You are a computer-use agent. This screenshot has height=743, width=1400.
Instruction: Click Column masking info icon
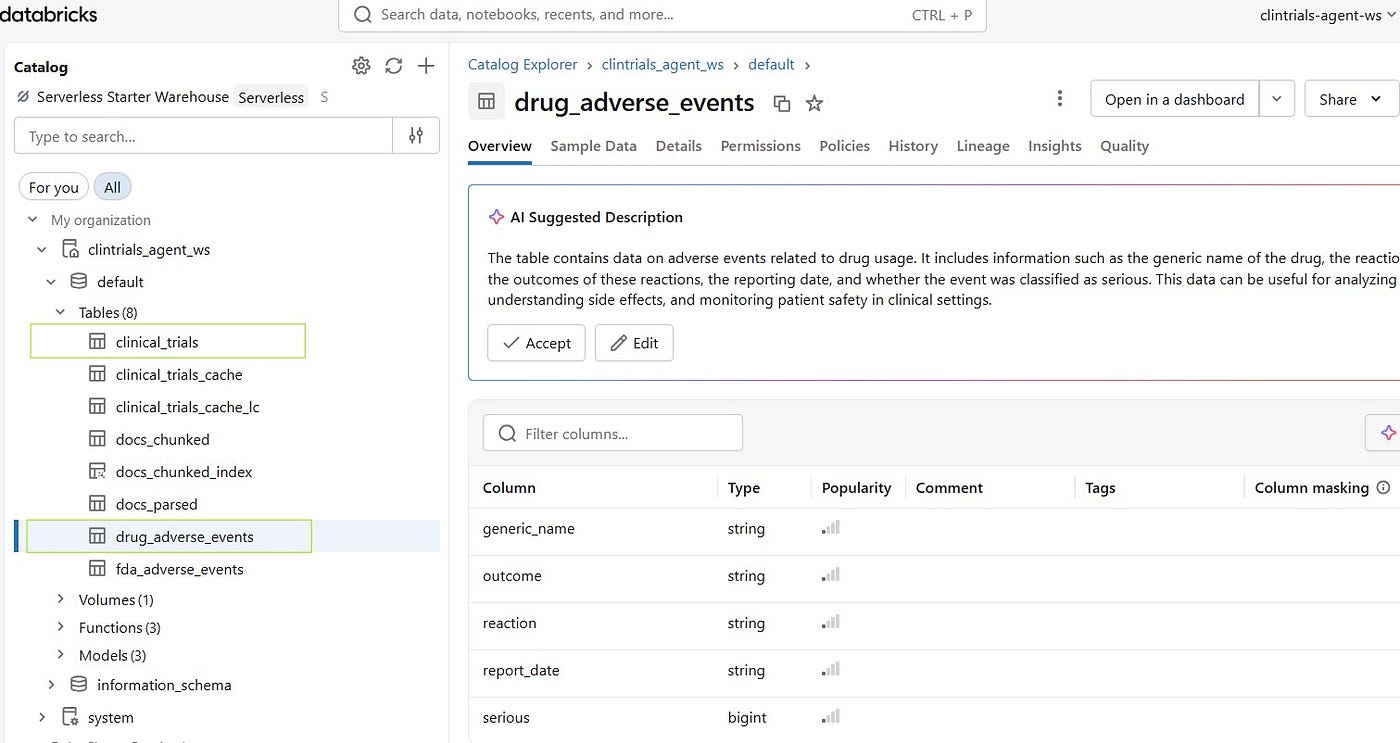1384,488
